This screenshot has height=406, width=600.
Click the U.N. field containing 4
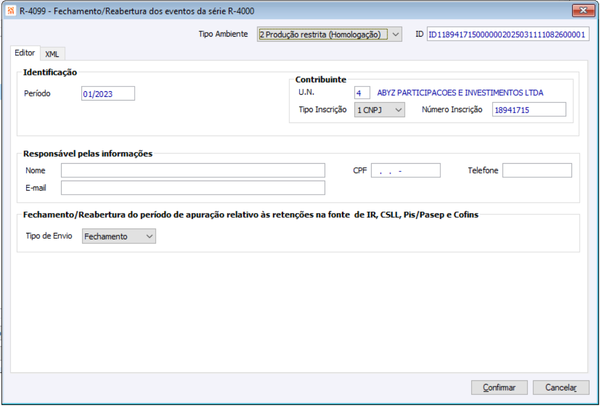click(x=362, y=93)
